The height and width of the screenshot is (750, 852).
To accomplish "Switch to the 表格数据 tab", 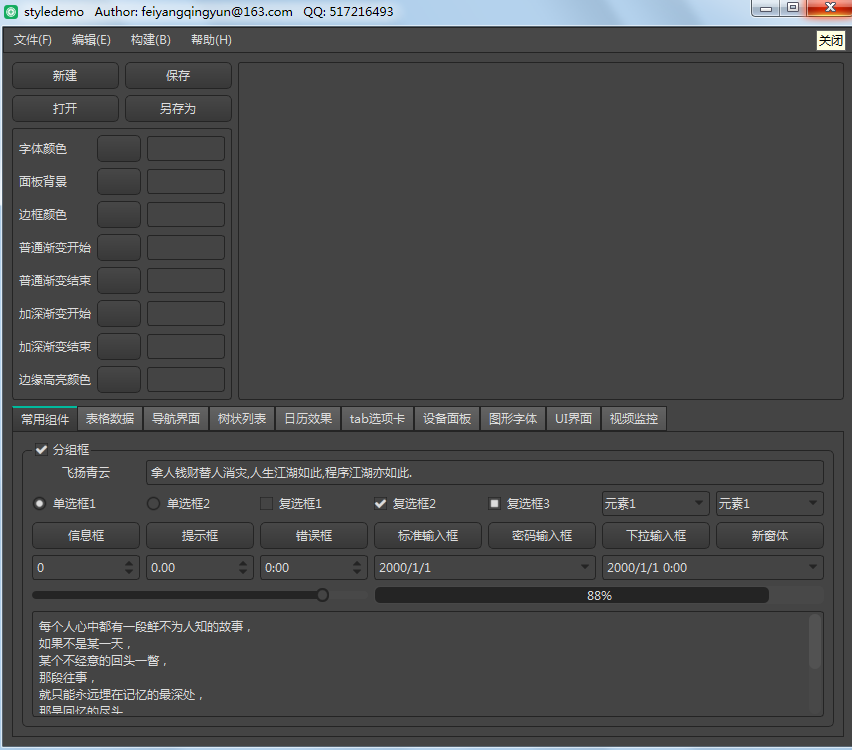I will [x=109, y=419].
